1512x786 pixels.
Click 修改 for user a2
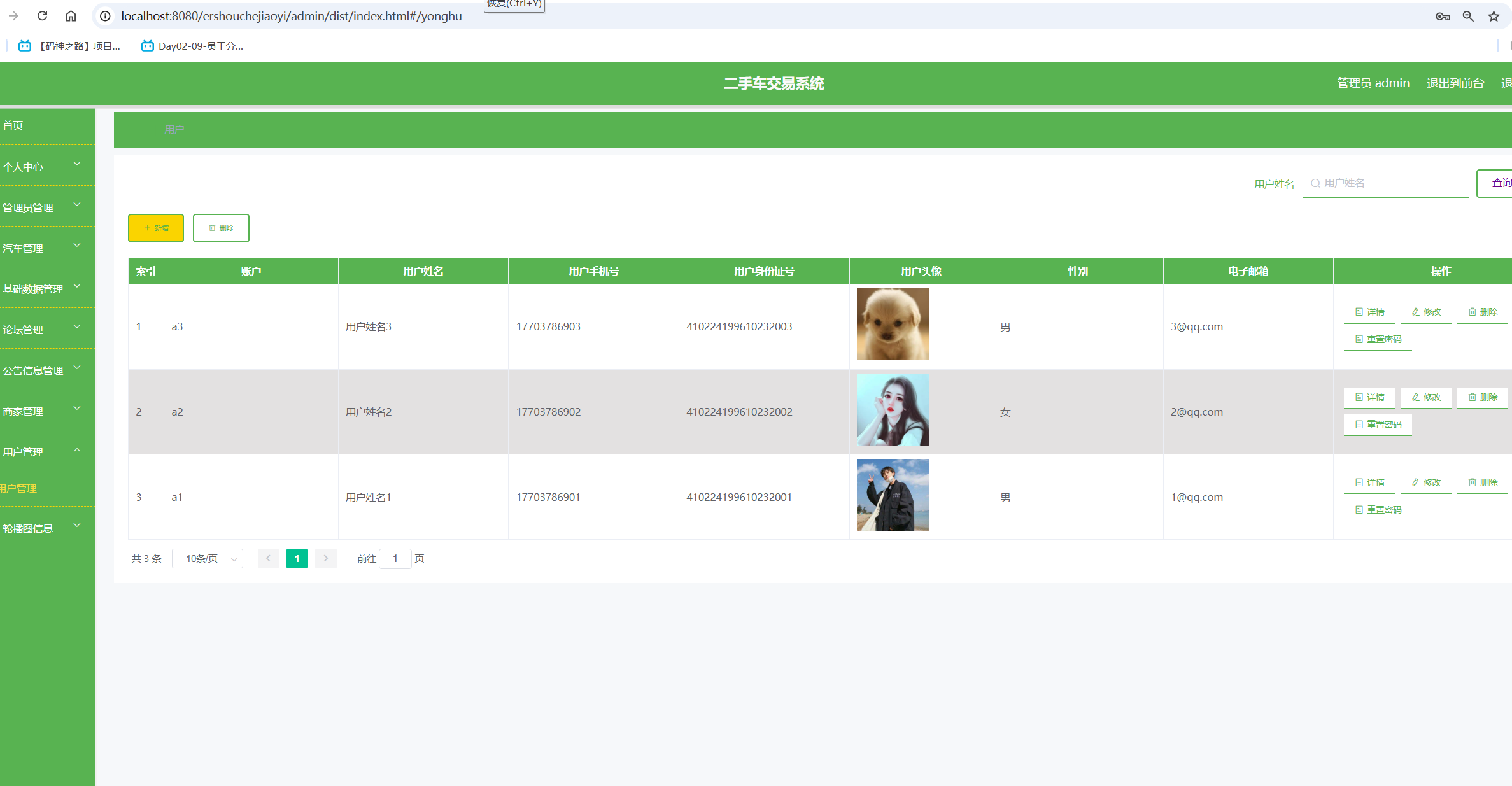(1426, 397)
